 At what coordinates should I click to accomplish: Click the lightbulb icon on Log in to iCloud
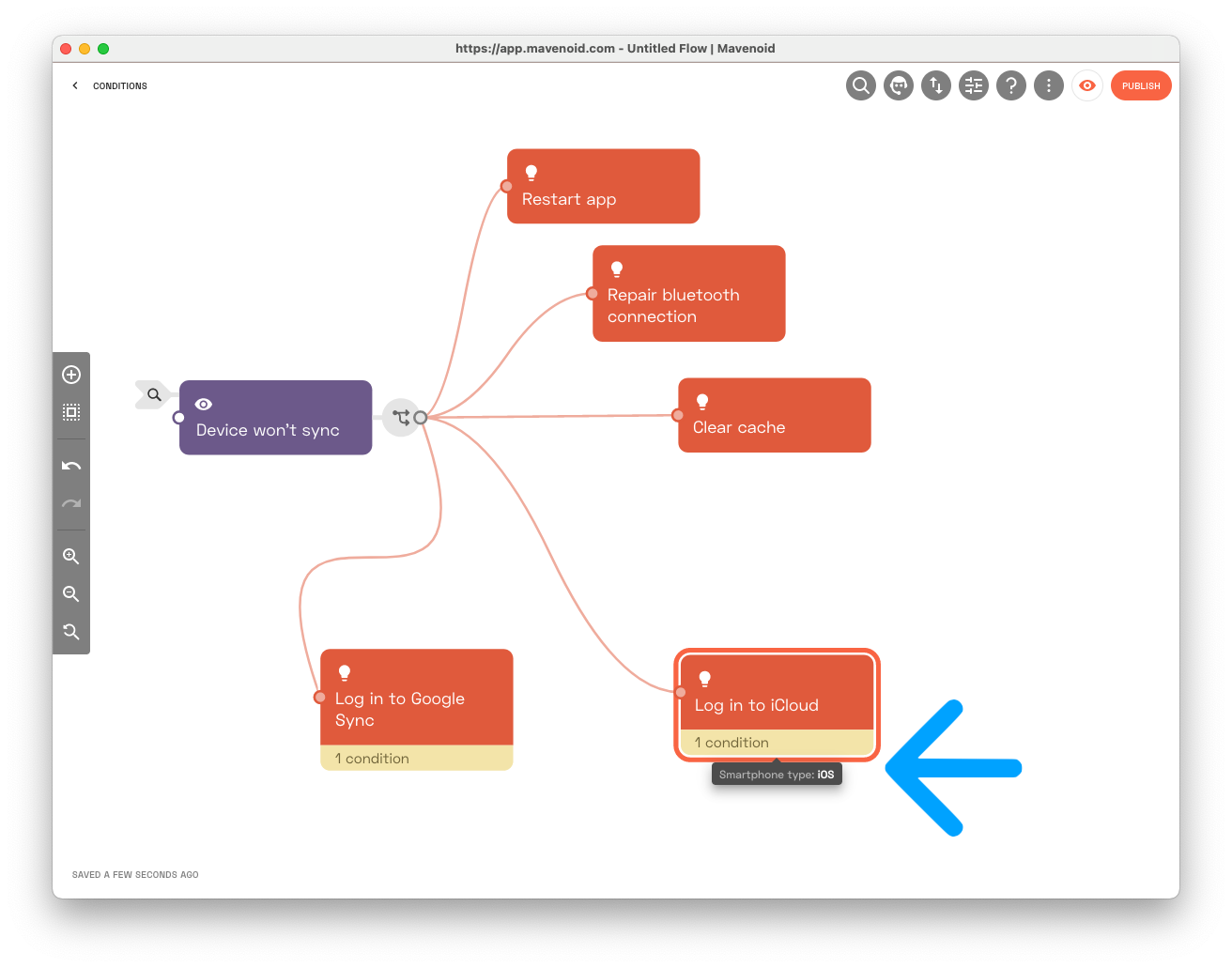(705, 680)
